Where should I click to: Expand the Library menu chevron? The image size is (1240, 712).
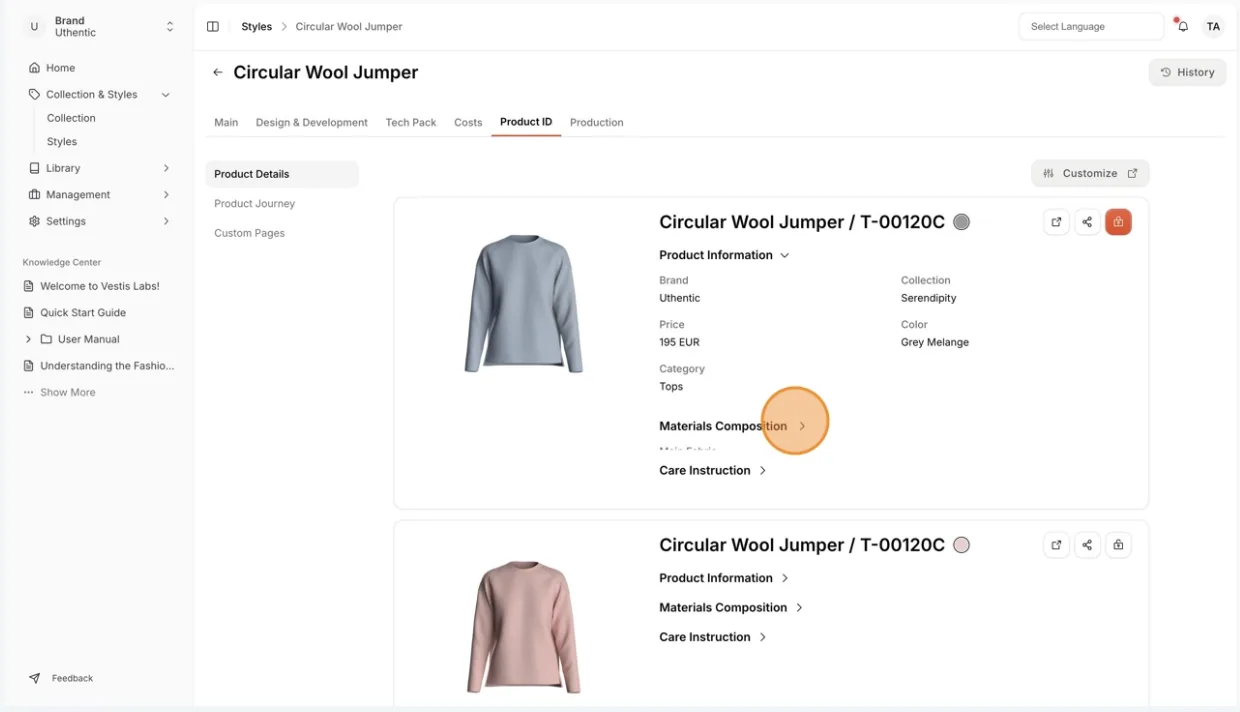pyautogui.click(x=166, y=168)
